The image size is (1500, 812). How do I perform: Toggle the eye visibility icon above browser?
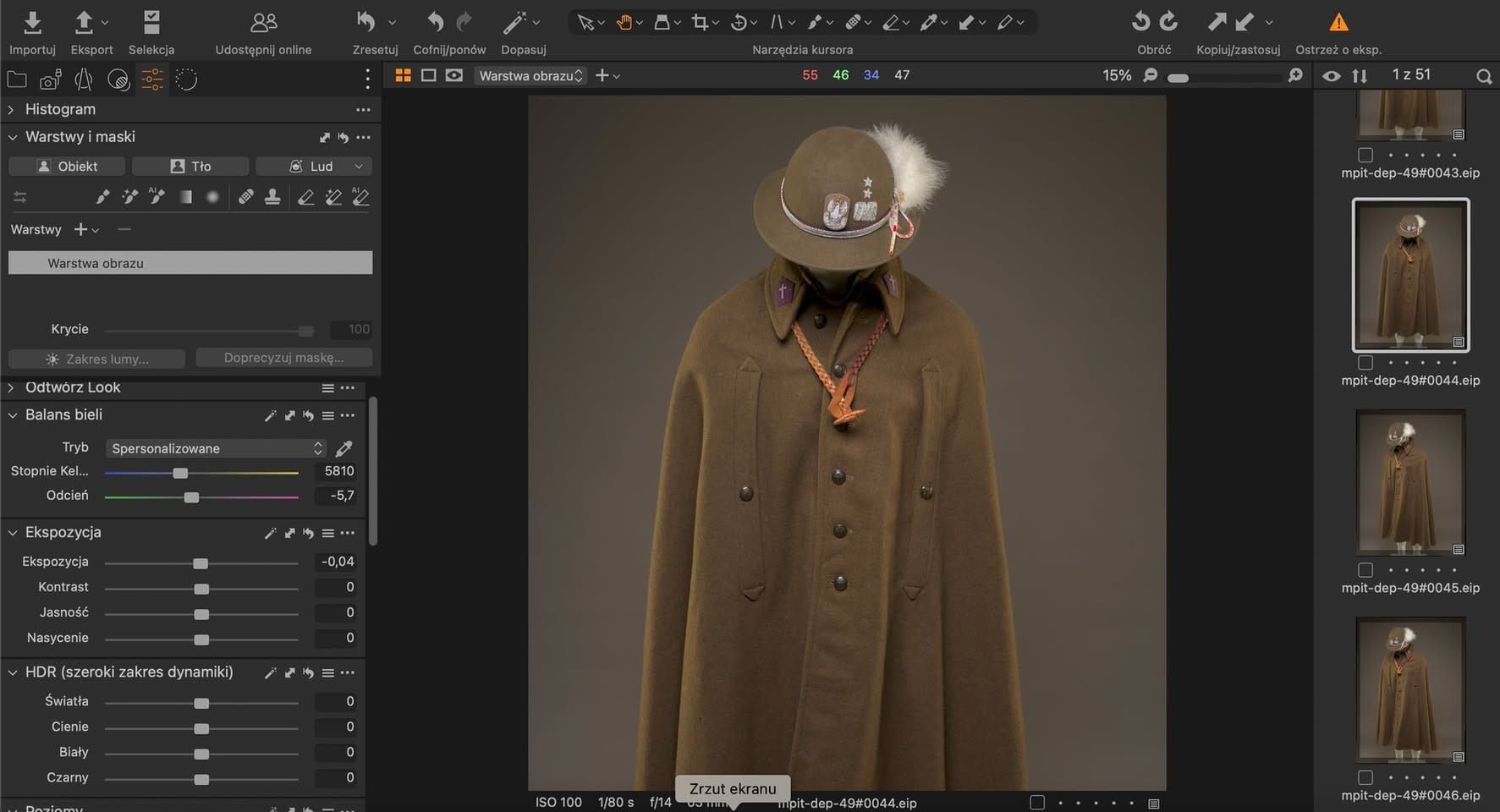click(1331, 76)
